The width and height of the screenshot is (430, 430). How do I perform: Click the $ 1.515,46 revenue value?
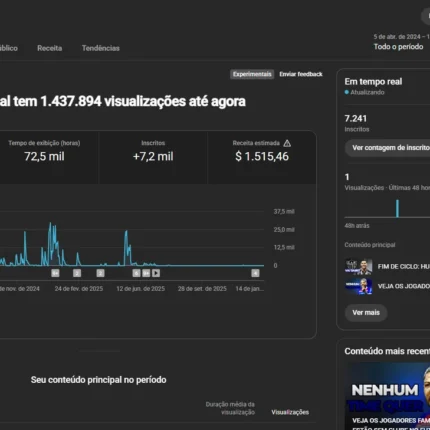click(x=262, y=156)
